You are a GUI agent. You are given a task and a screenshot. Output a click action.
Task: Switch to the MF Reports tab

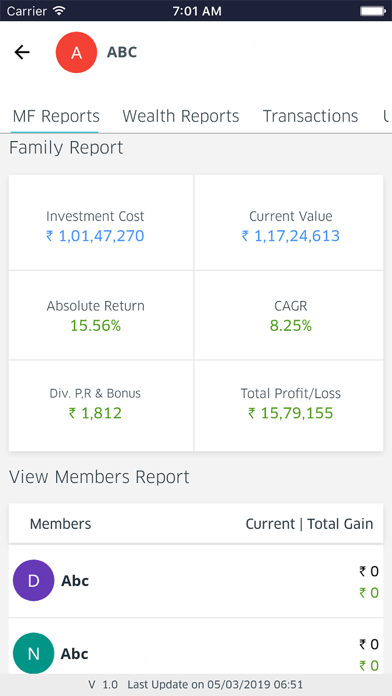(56, 116)
